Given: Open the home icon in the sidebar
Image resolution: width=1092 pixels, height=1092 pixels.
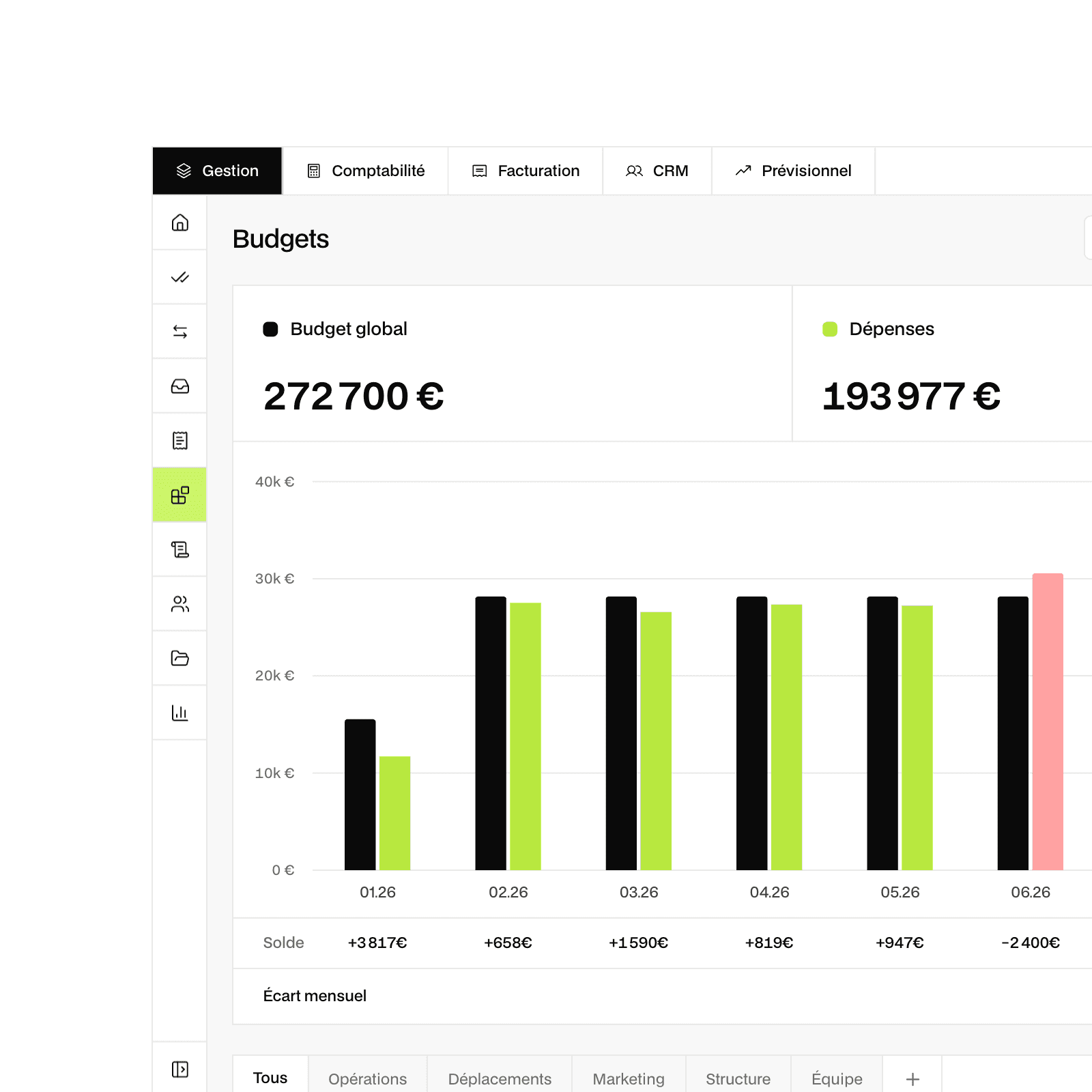Looking at the screenshot, I should pos(179,222).
